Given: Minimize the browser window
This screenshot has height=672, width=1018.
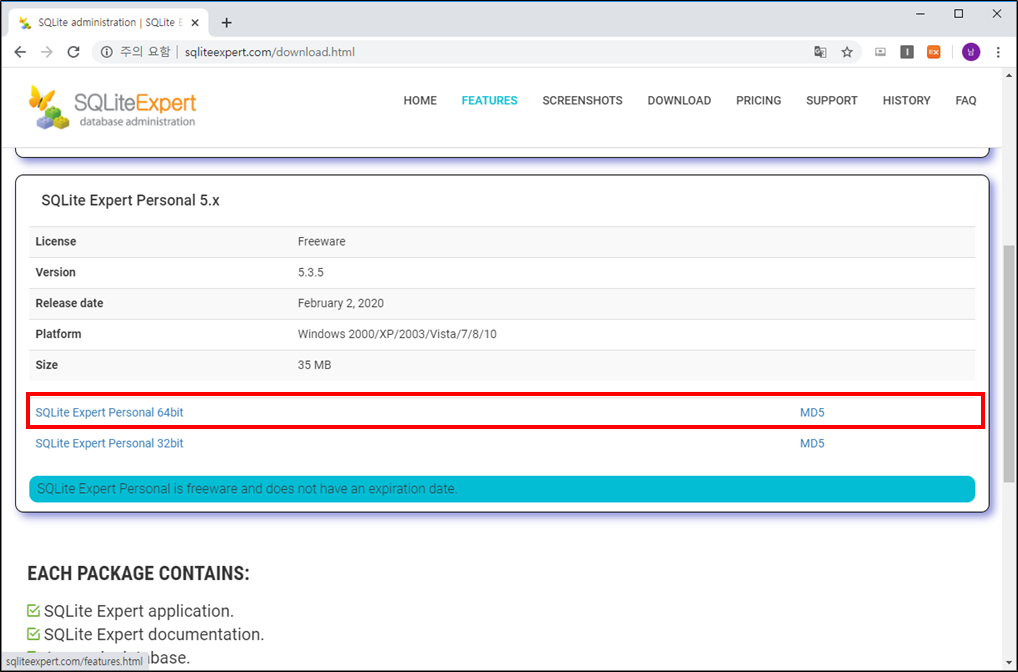Looking at the screenshot, I should pos(920,14).
